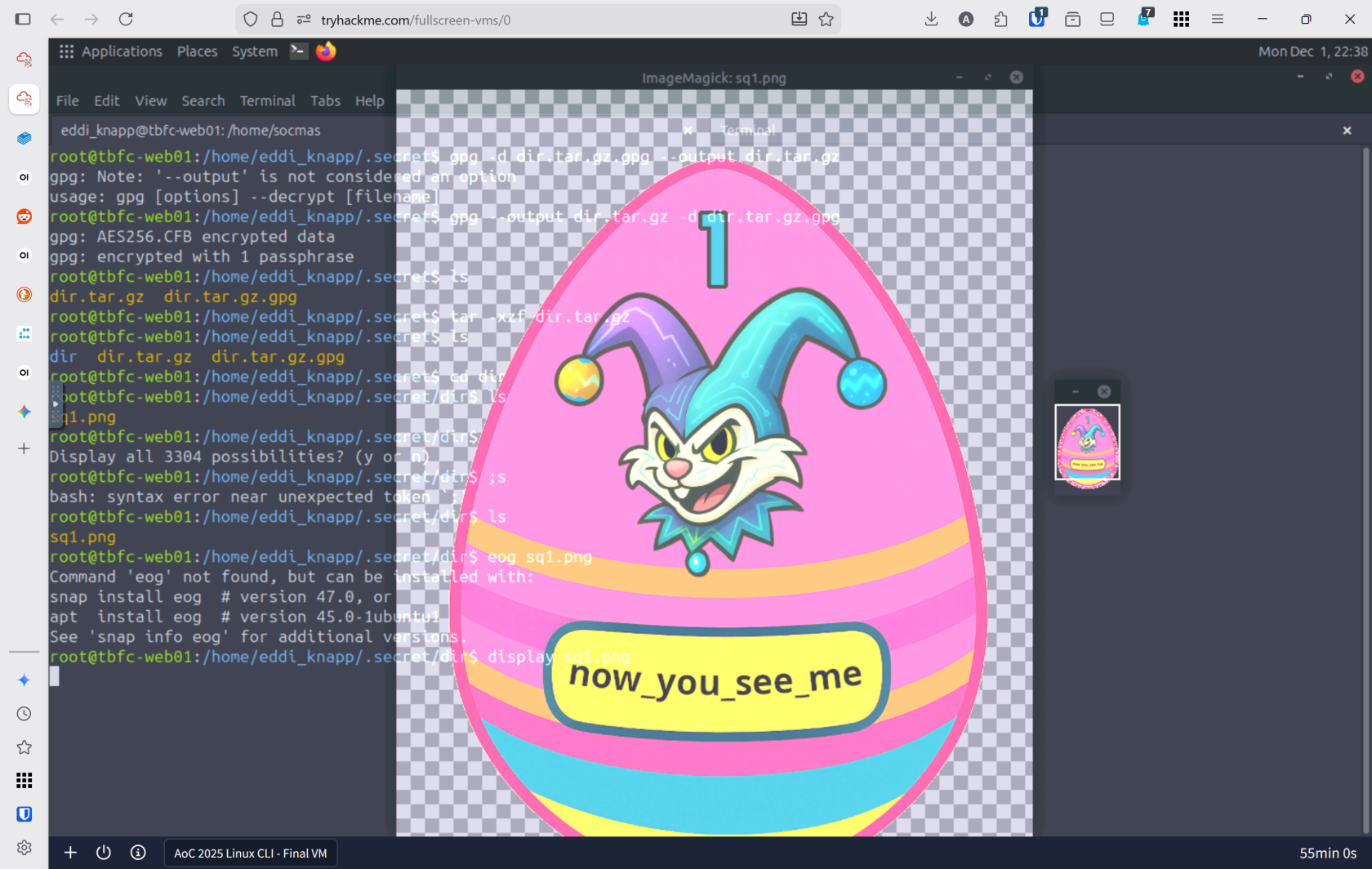Open the terminal Edit menu

coord(107,100)
